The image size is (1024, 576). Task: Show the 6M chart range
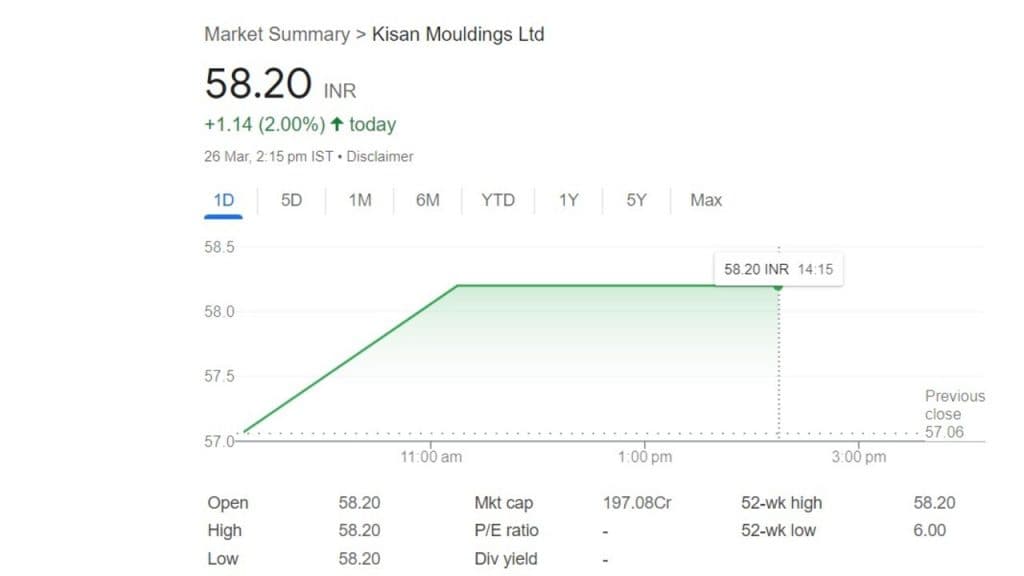pos(428,200)
